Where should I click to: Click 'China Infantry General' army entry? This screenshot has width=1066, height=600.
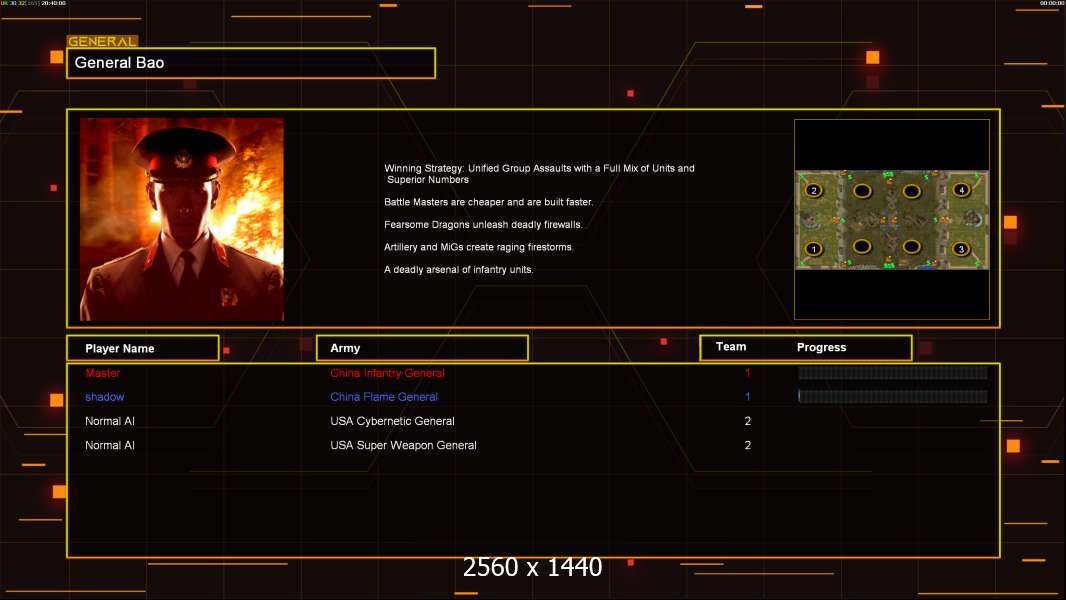click(x=388, y=373)
